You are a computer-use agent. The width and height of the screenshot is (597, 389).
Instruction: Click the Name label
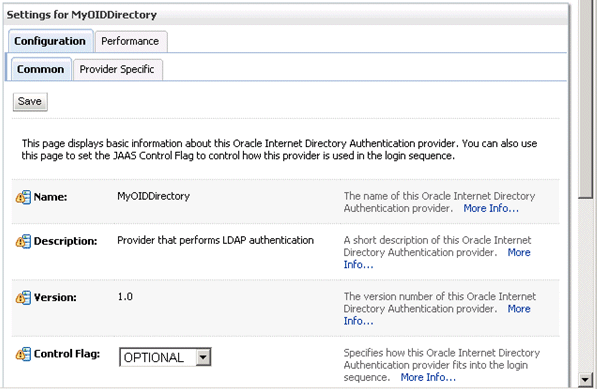tap(50, 197)
